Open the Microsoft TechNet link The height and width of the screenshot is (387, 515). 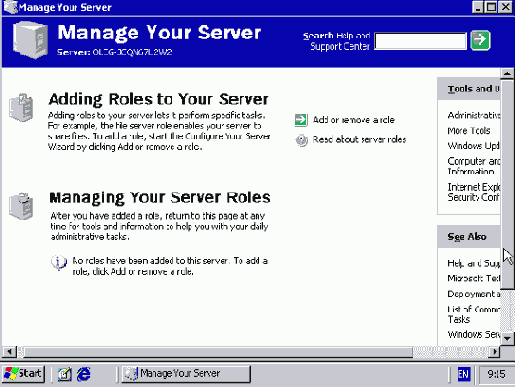pos(474,278)
